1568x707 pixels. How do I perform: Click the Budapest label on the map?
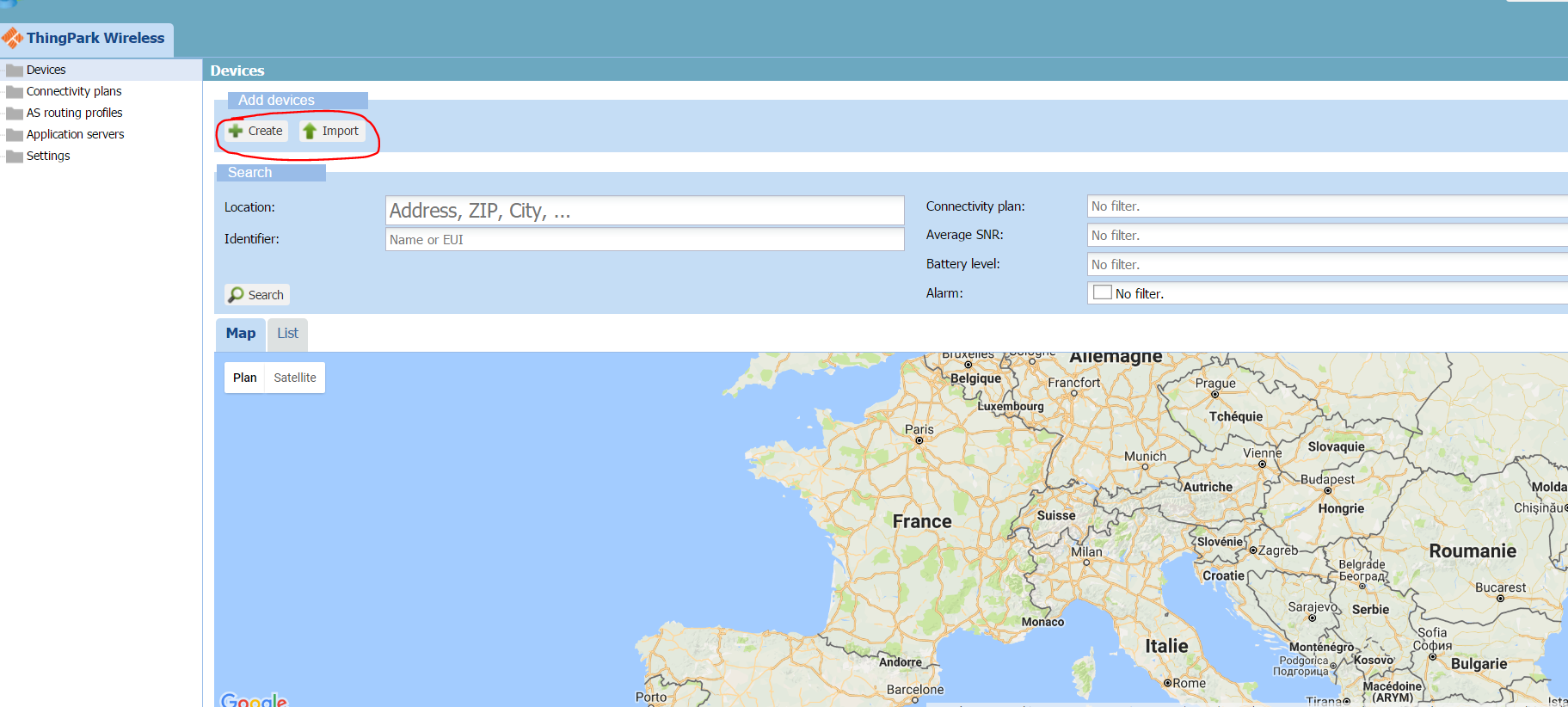pos(1327,479)
